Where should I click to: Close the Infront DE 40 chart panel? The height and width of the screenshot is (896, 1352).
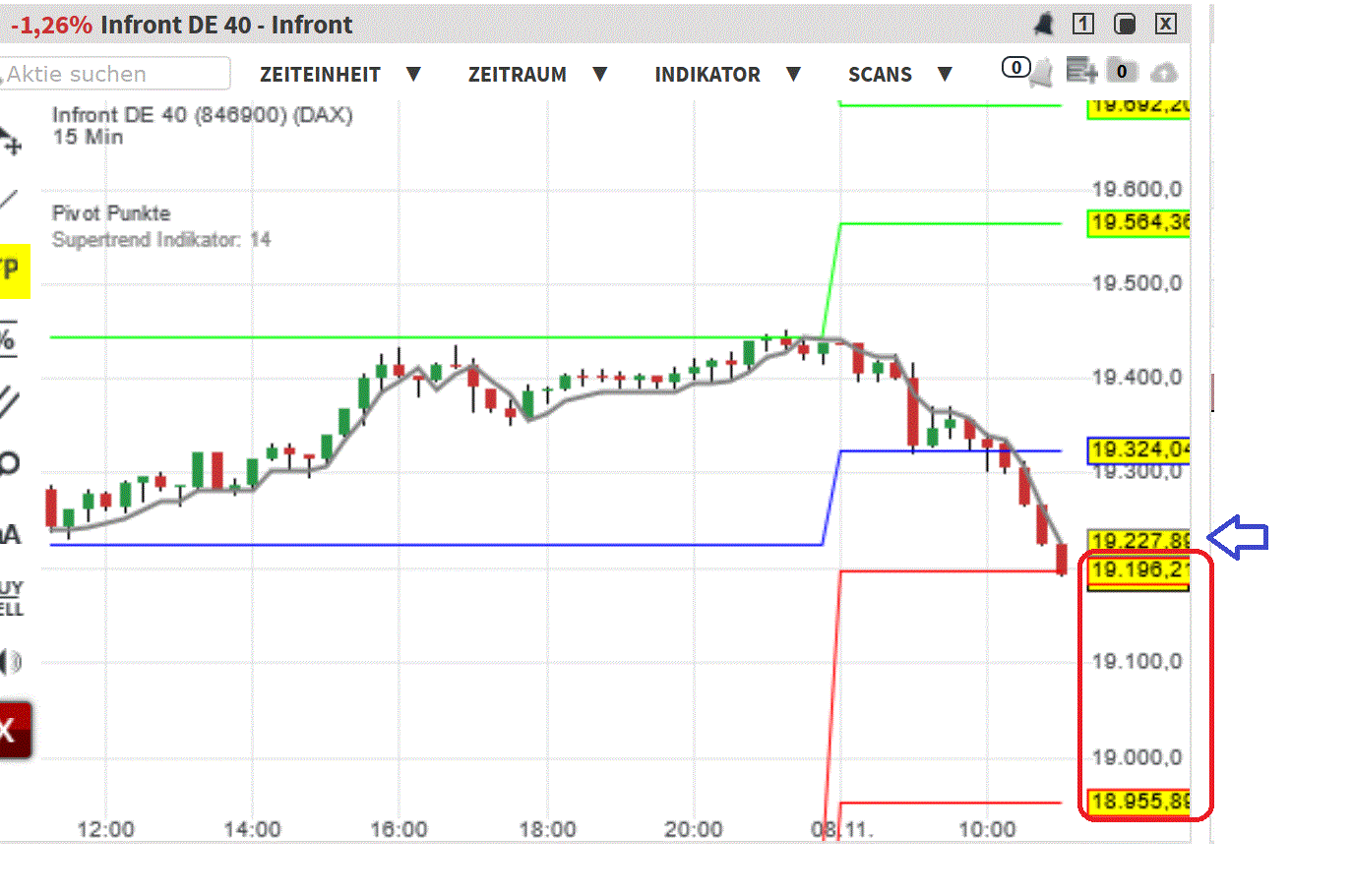click(x=1166, y=24)
